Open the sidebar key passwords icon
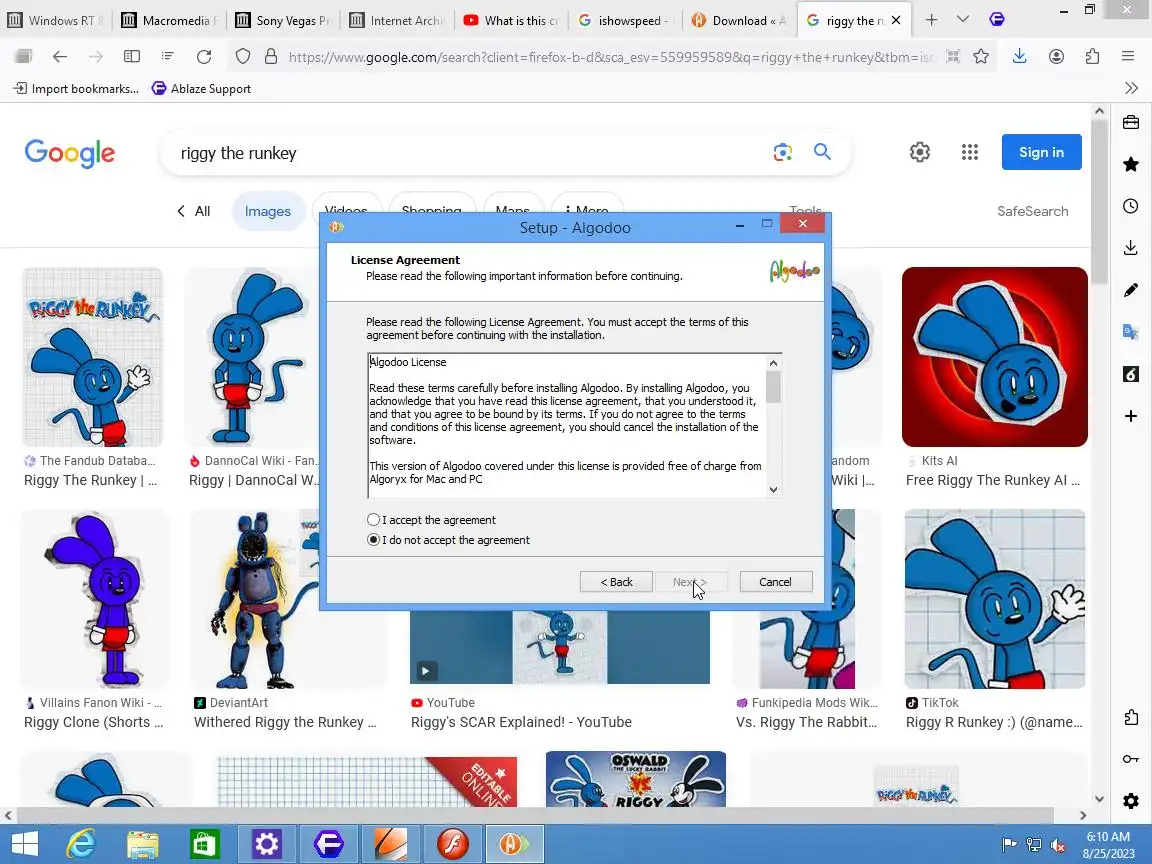1152x864 pixels. [x=1131, y=759]
